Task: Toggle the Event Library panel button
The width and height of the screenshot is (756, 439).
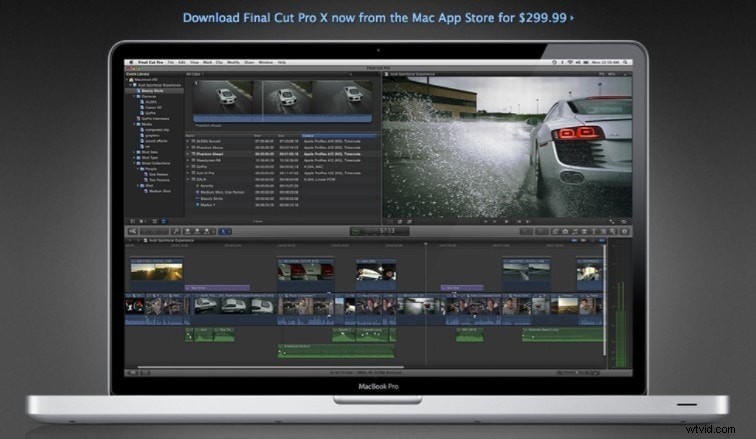Action: 133,221
